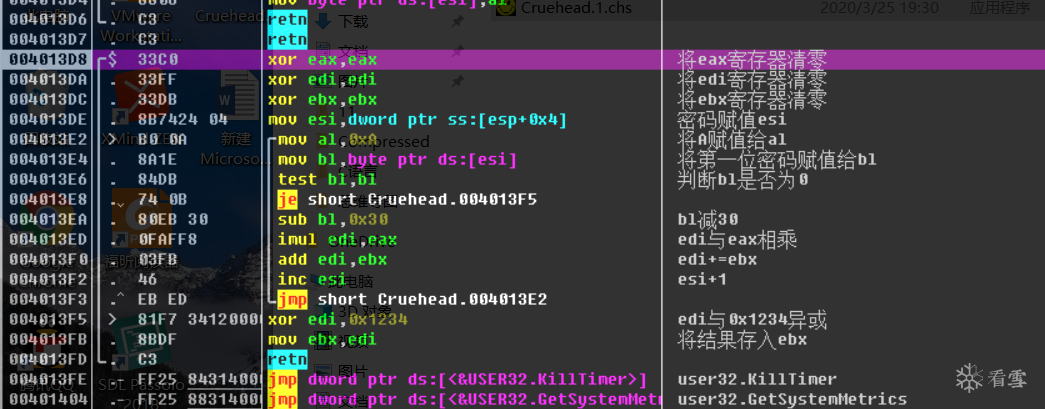Viewport: 1045px width, 409px height.
Task: Click comment 'edi与0x1234异或'
Action: point(752,319)
